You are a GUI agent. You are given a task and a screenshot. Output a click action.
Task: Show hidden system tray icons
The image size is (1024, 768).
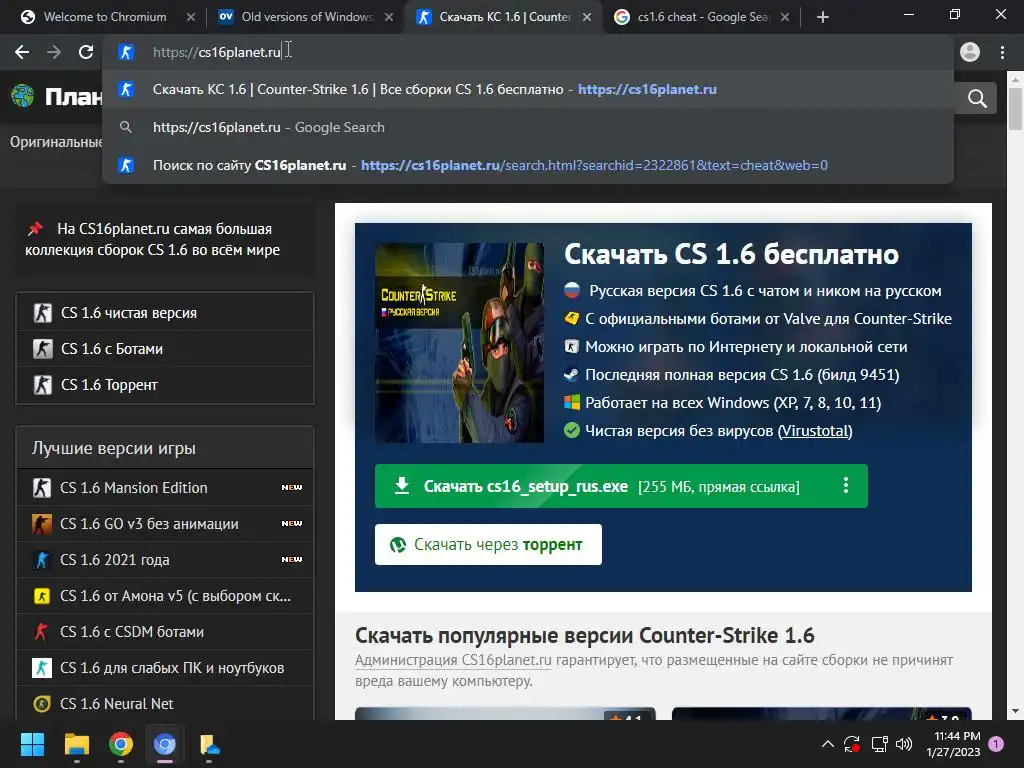click(x=827, y=744)
